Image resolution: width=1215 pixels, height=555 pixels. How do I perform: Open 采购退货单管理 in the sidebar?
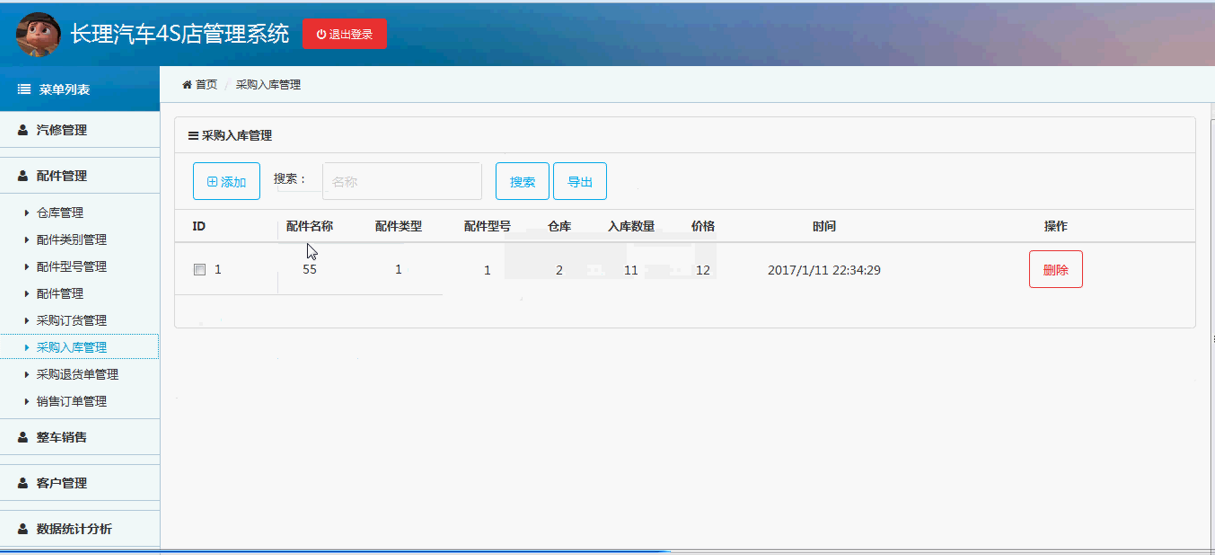80,375
